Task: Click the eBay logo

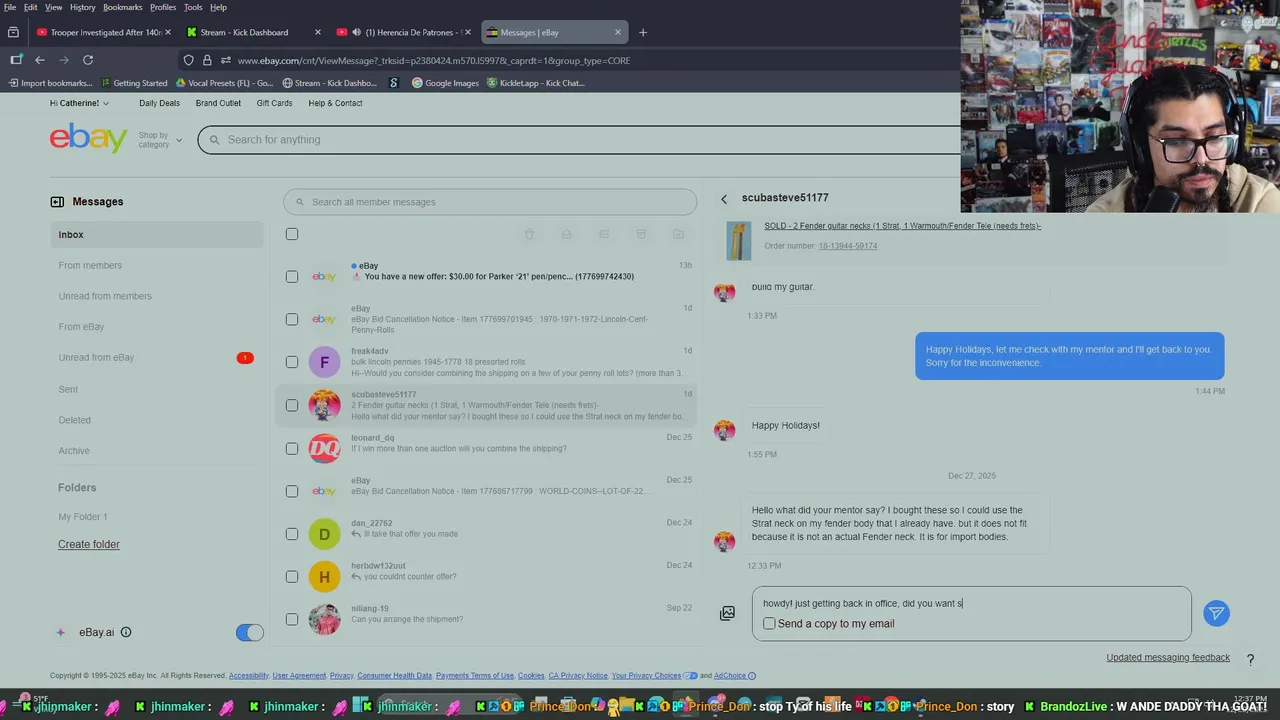Action: tap(88, 138)
